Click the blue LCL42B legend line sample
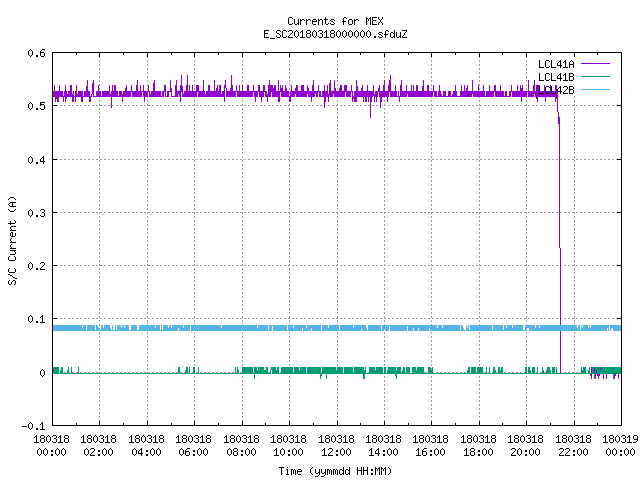 [595, 89]
